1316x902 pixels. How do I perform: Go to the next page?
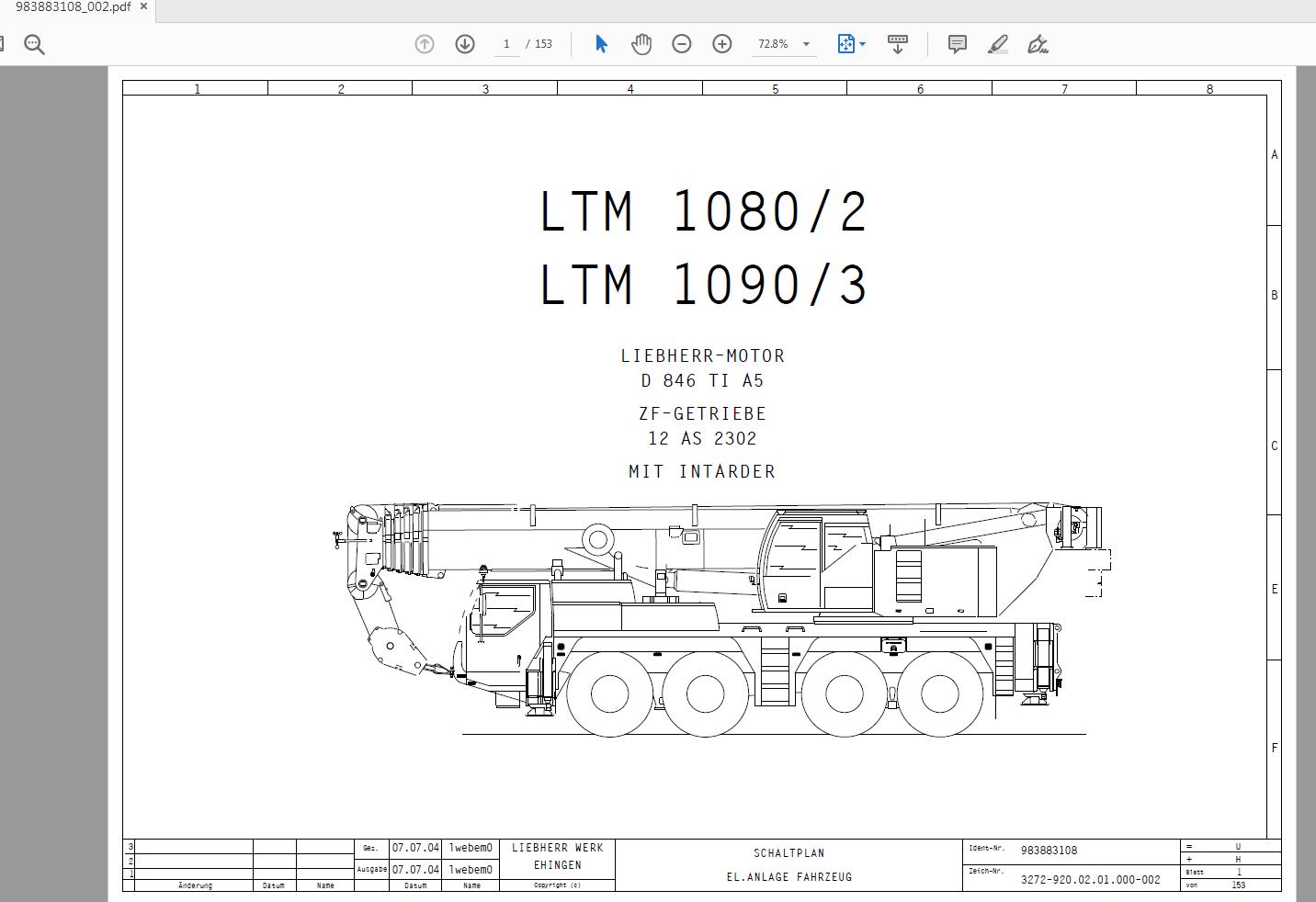[x=465, y=44]
